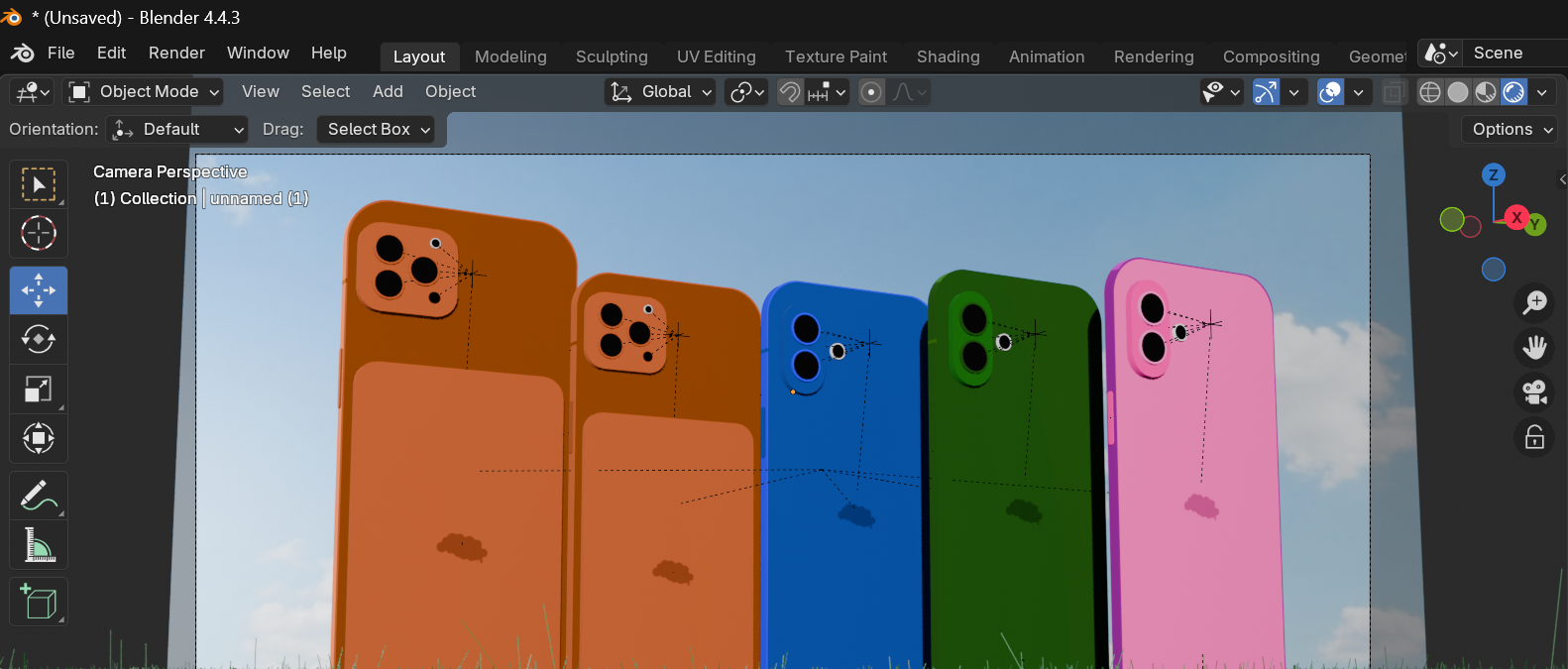Open the Object menu in viewport header
The height and width of the screenshot is (669, 1568).
click(x=450, y=92)
